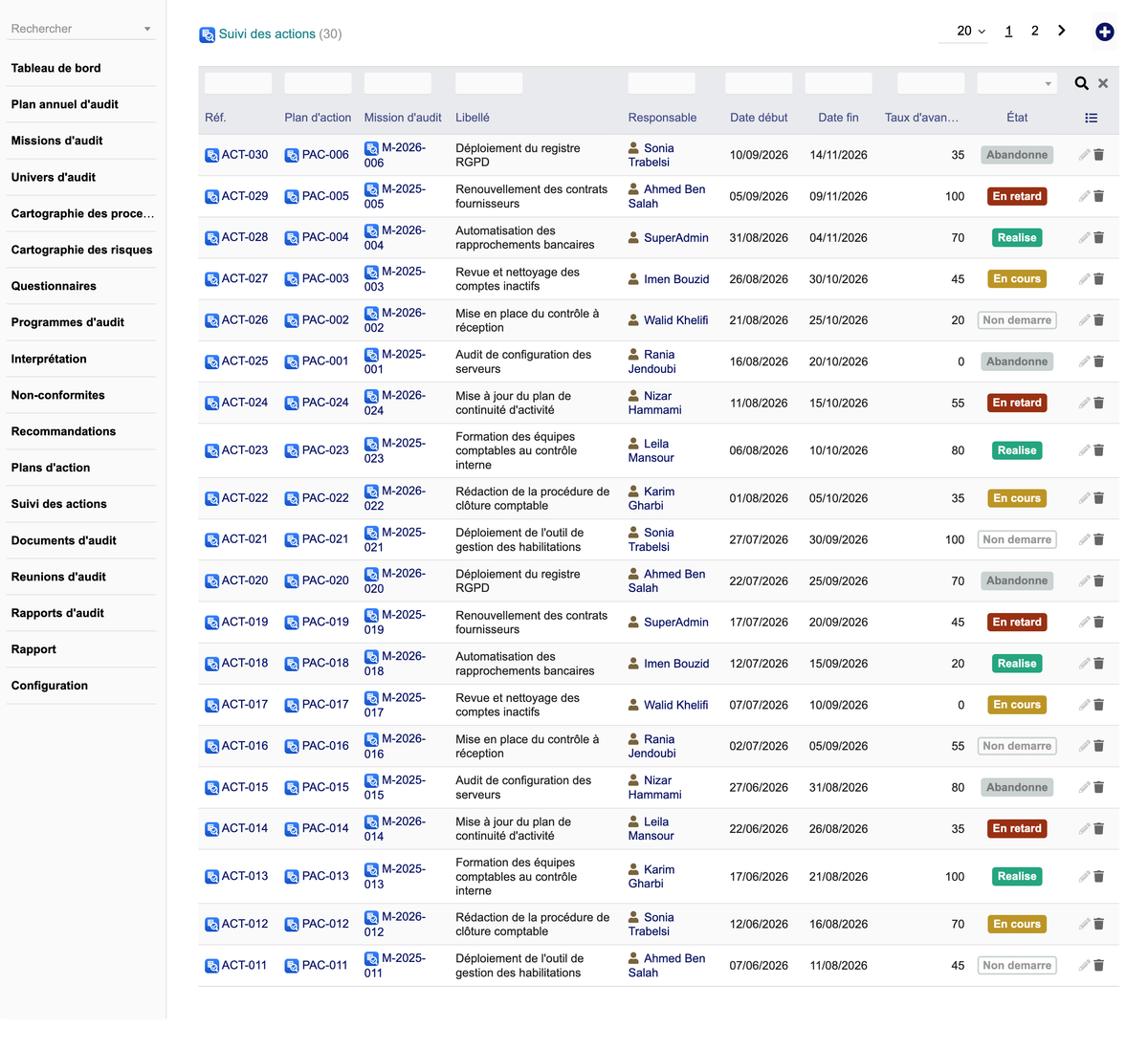Go to Plans d'action menu item
The height and width of the screenshot is (1050, 1148).
tap(51, 468)
